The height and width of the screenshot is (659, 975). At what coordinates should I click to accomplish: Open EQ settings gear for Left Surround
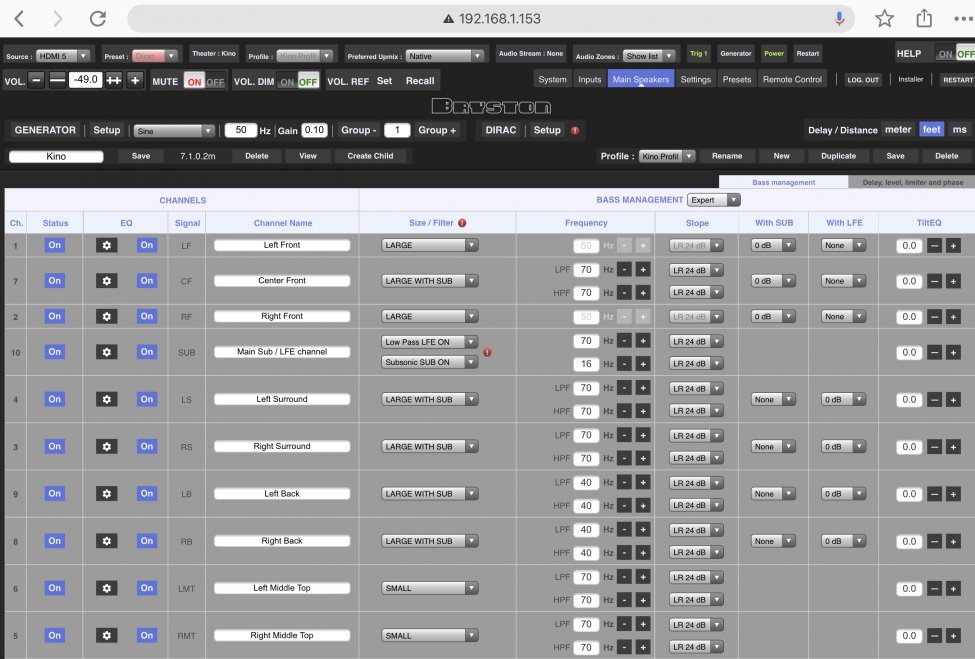pos(106,399)
